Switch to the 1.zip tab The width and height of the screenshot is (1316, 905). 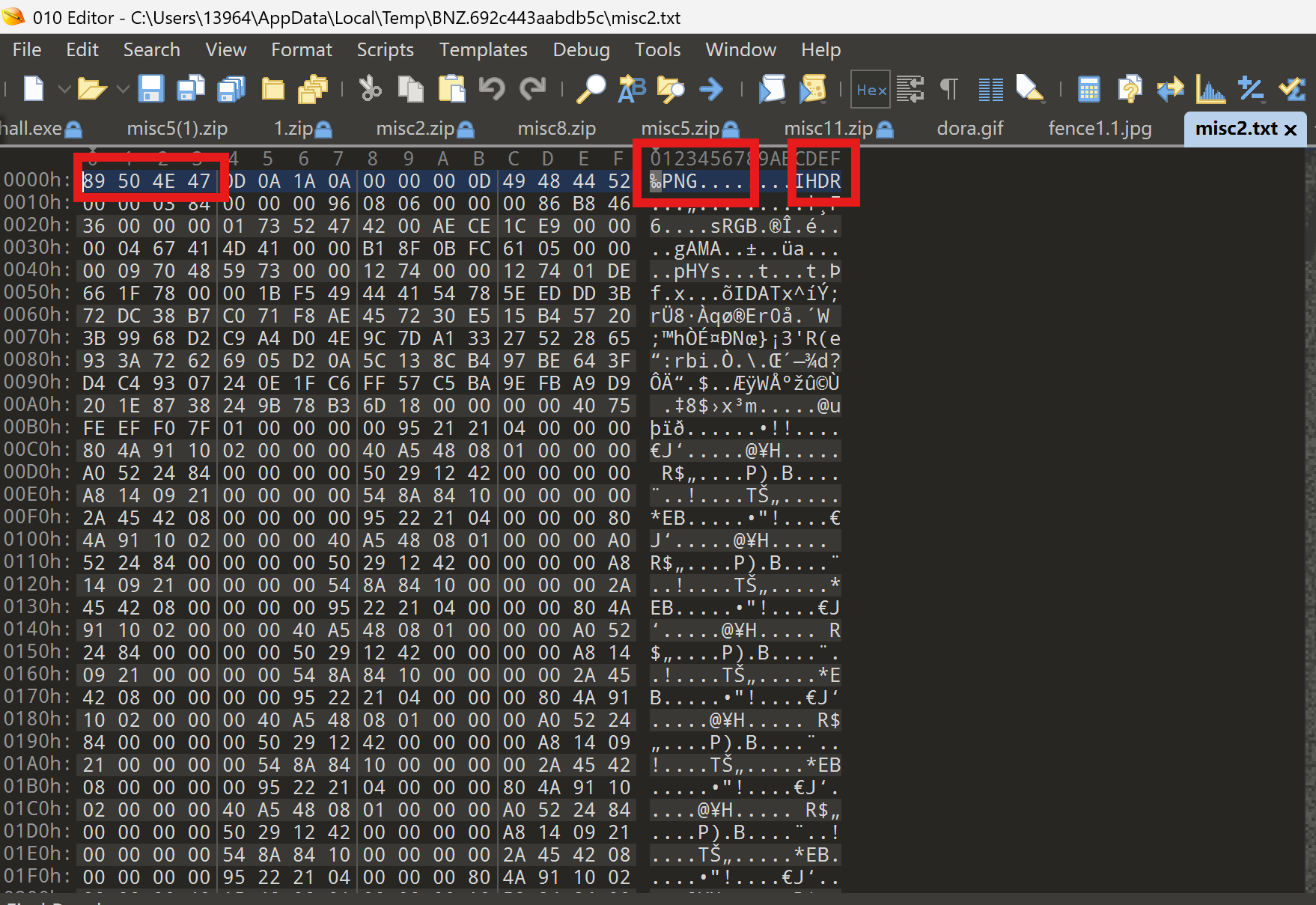click(x=302, y=128)
